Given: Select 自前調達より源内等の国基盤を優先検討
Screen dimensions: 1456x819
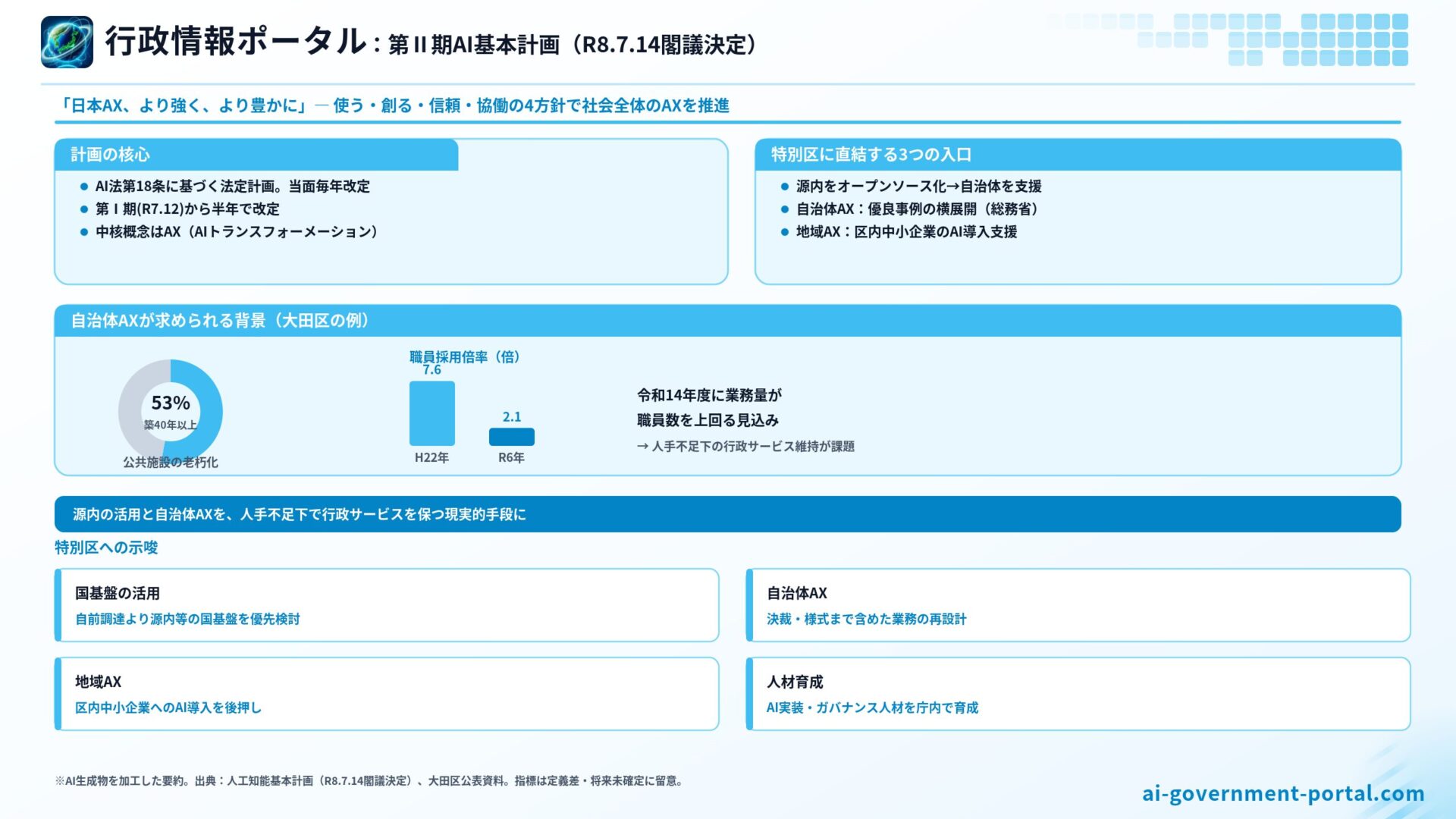Looking at the screenshot, I should pos(187,620).
